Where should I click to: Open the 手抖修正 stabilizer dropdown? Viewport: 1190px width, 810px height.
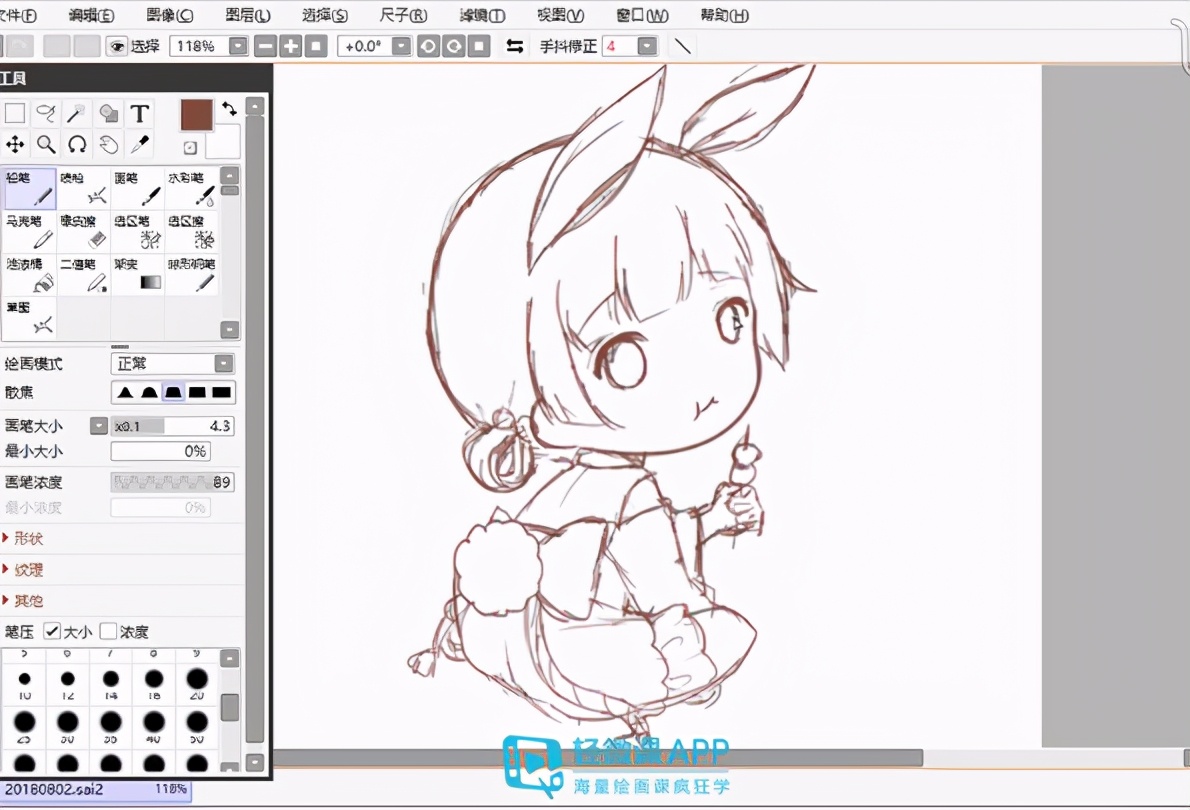coord(647,46)
